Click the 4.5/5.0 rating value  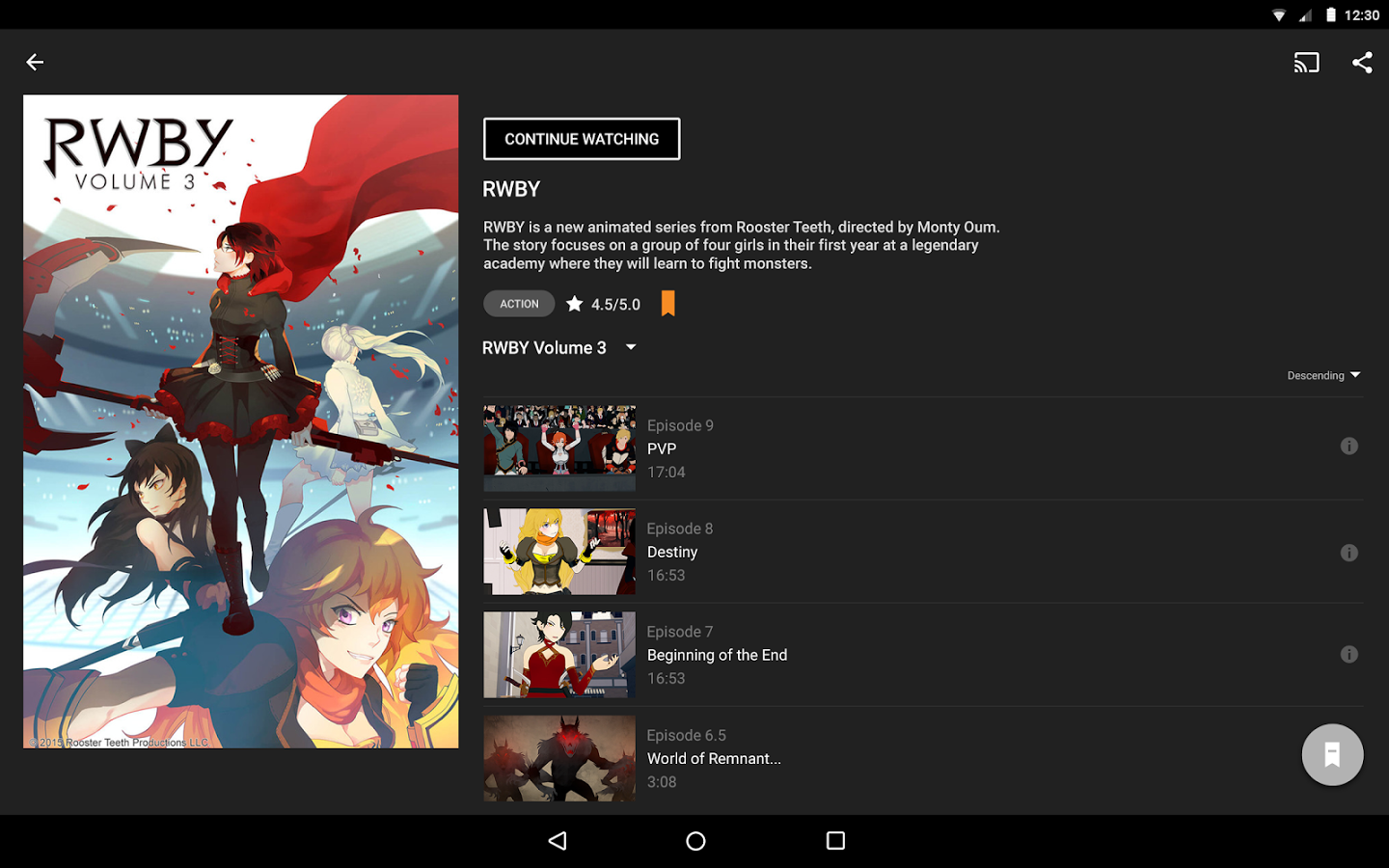click(615, 305)
